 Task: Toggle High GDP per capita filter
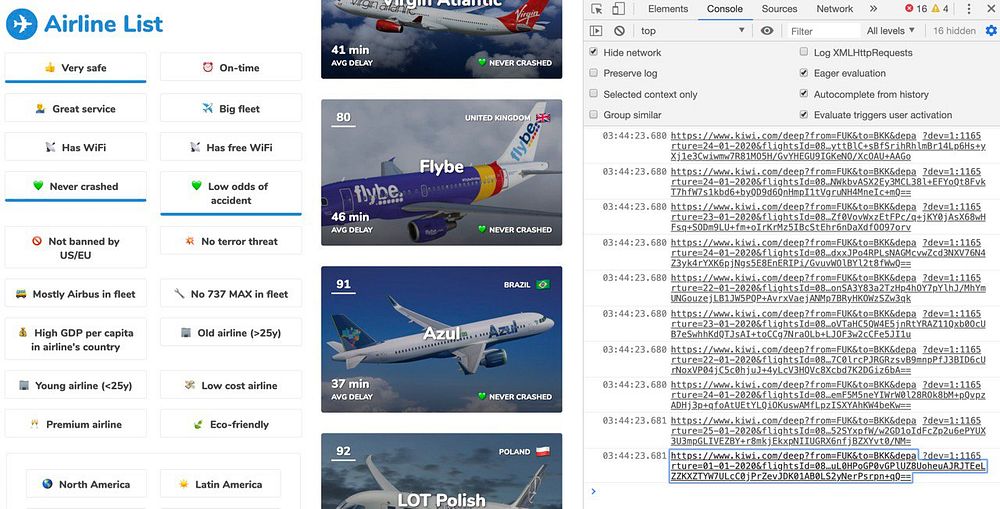coord(75,339)
